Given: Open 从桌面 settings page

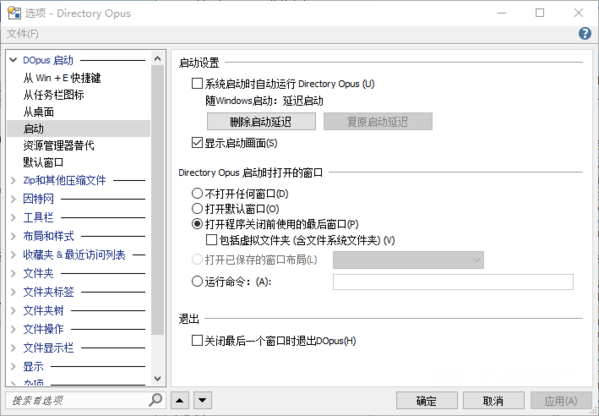Looking at the screenshot, I should click(39, 112).
